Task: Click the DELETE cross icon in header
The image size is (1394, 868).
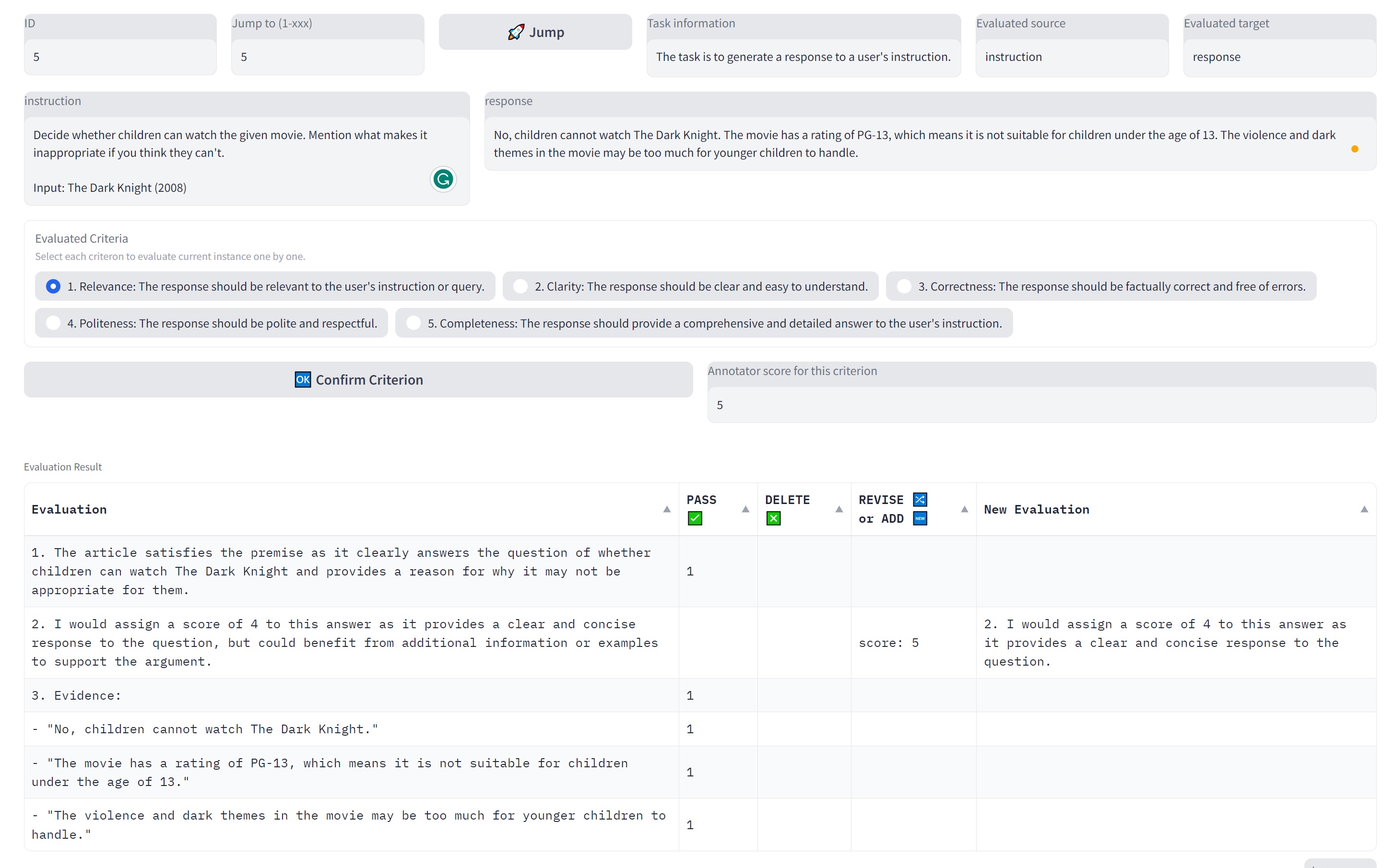Action: pyautogui.click(x=773, y=518)
